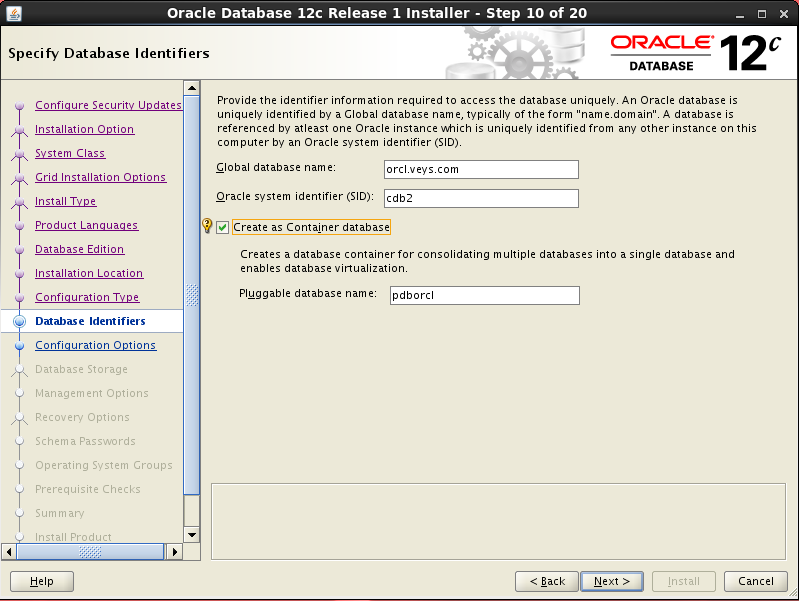Go to Configuration Options step
Image resolution: width=799 pixels, height=601 pixels.
96,345
